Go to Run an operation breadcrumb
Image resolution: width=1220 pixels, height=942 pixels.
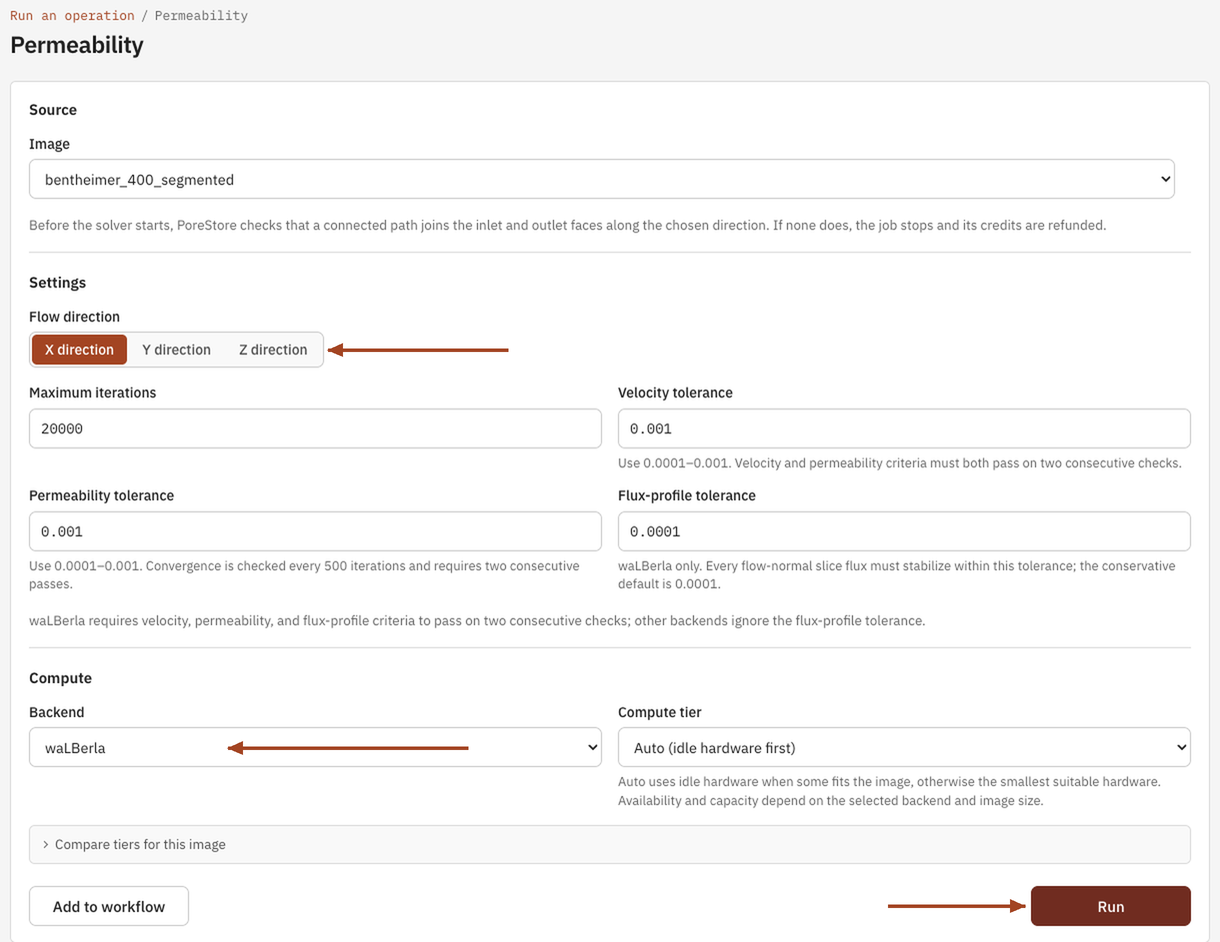72,16
